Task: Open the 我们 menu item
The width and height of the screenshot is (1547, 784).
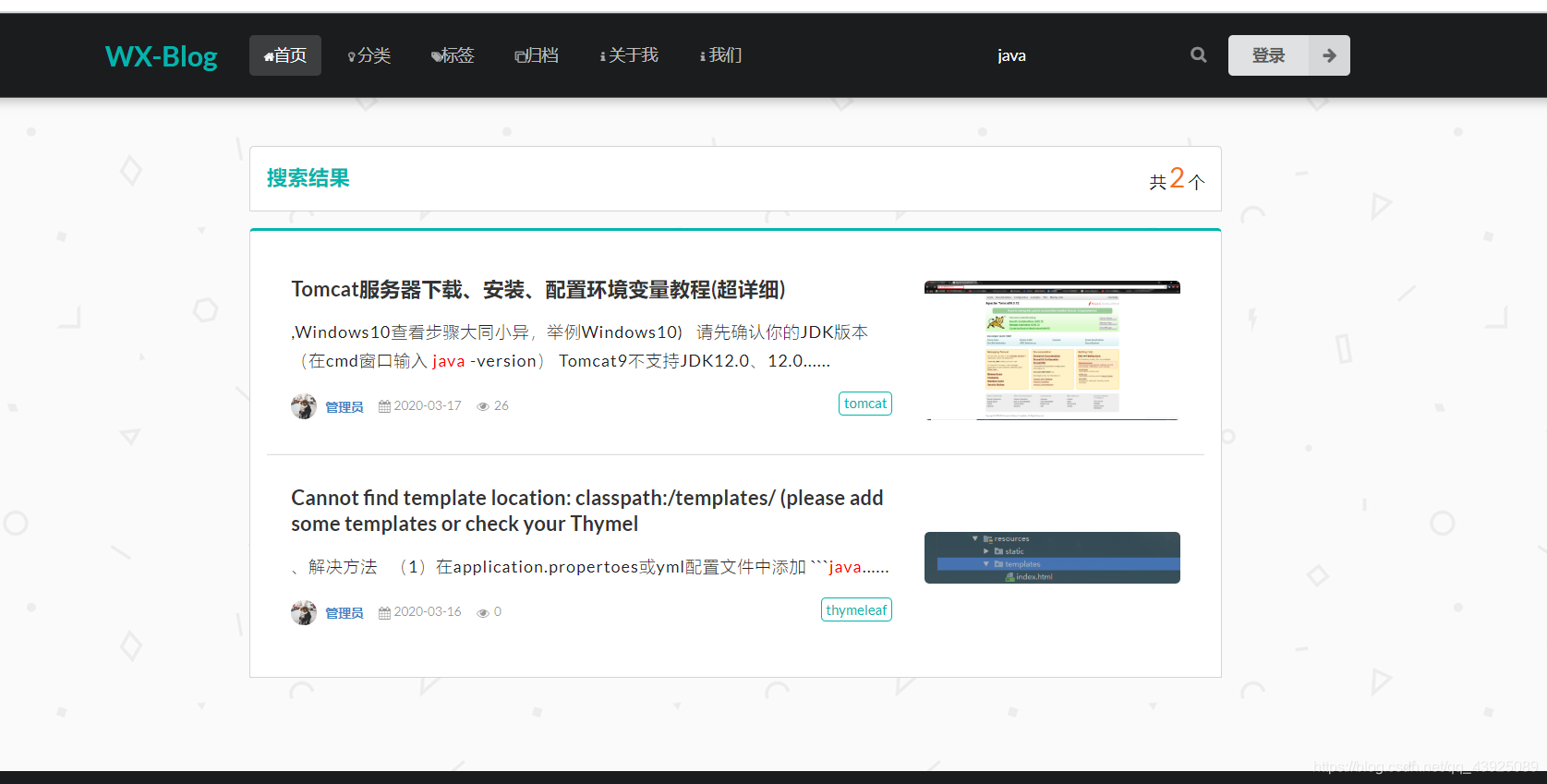Action: coord(721,55)
